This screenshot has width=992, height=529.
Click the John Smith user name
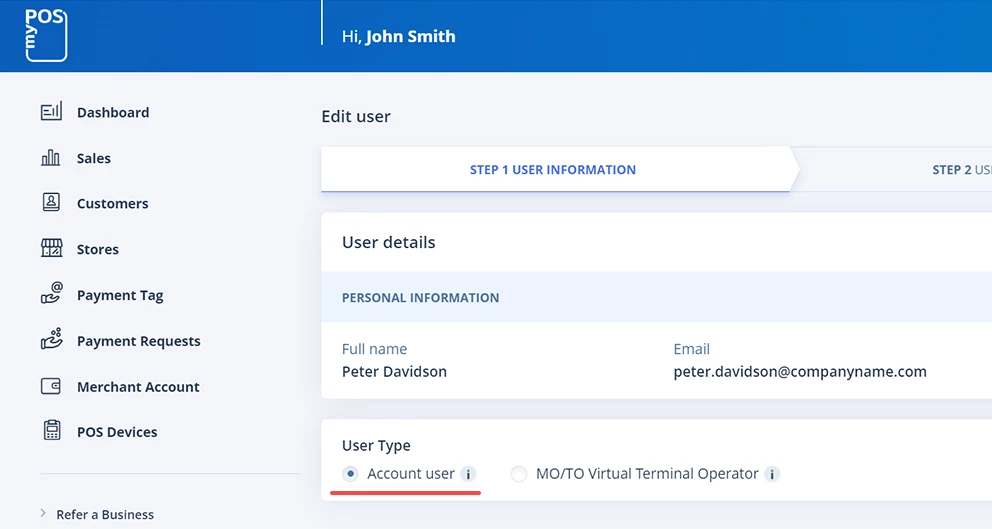point(410,36)
